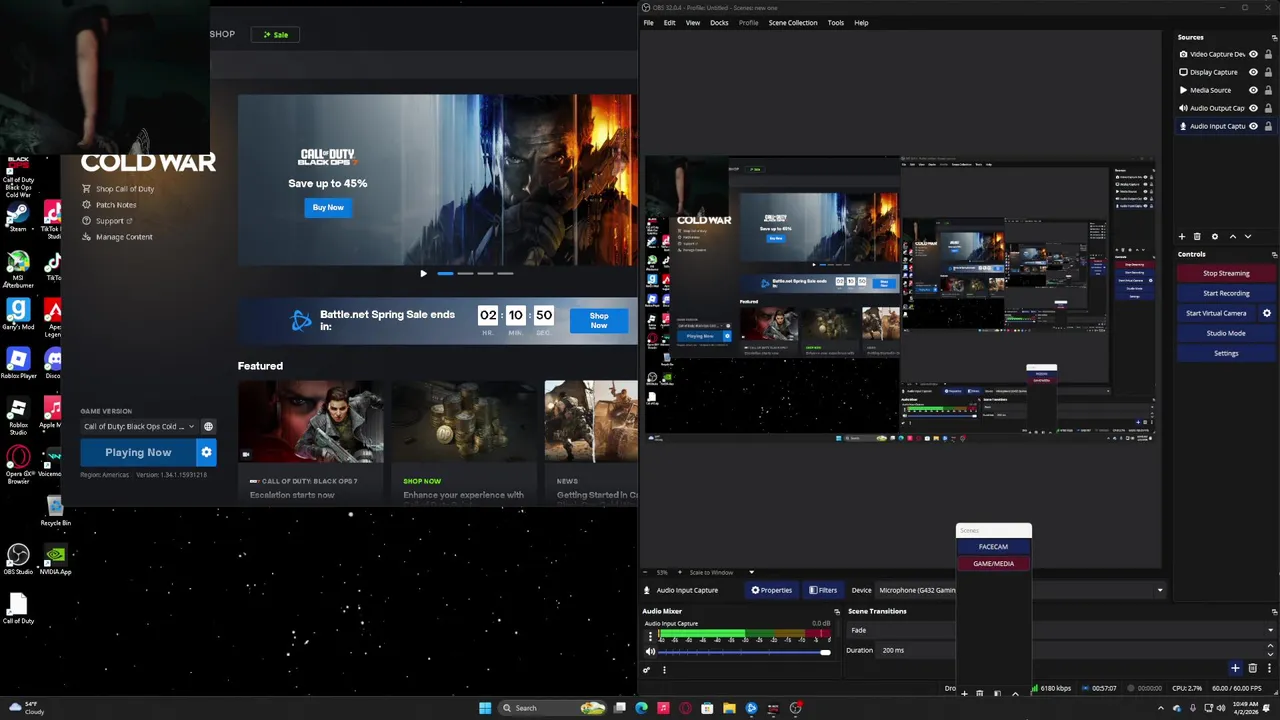Open the OBS View menu

(692, 22)
